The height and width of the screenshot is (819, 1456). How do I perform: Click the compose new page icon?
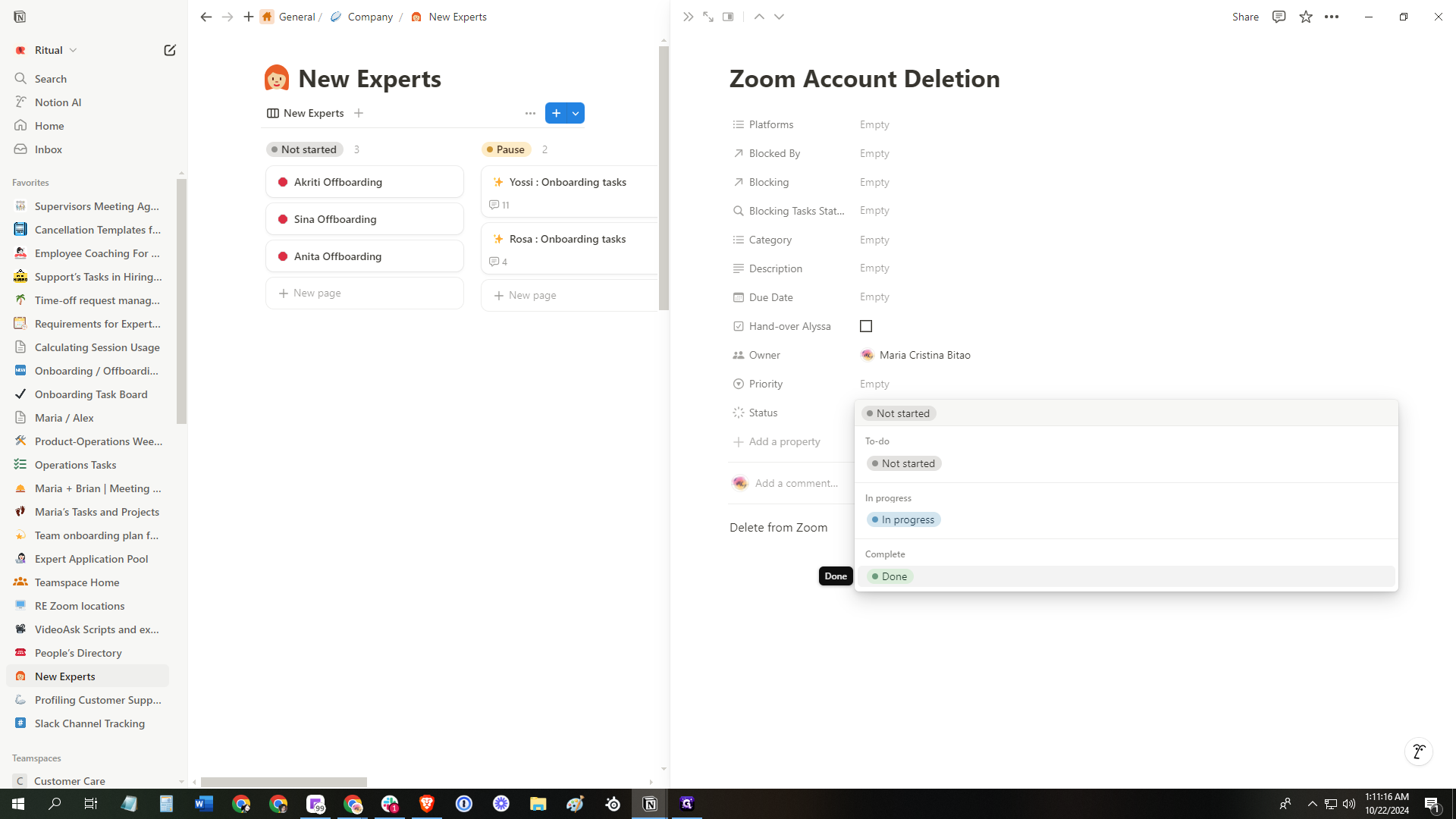170,50
